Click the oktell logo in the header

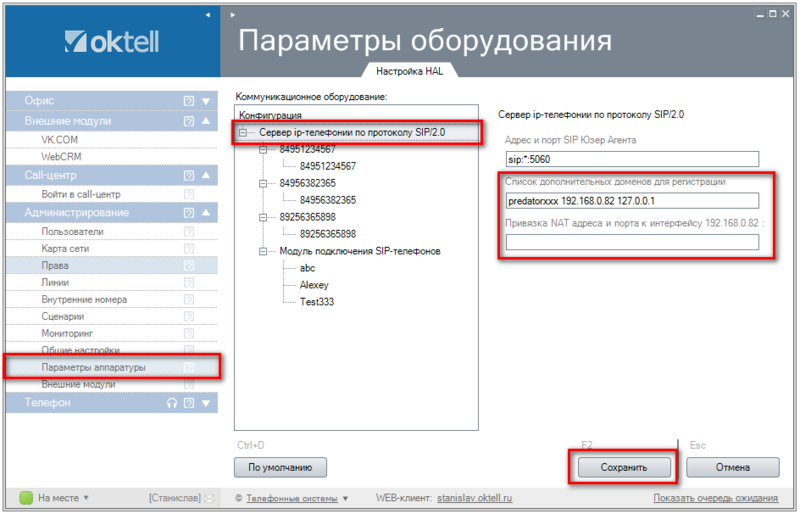[110, 42]
